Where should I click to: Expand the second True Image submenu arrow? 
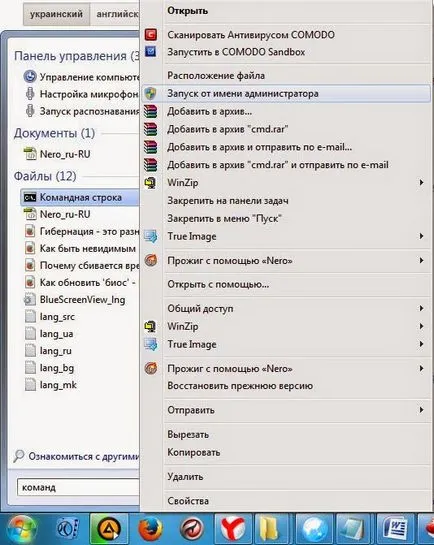point(421,344)
